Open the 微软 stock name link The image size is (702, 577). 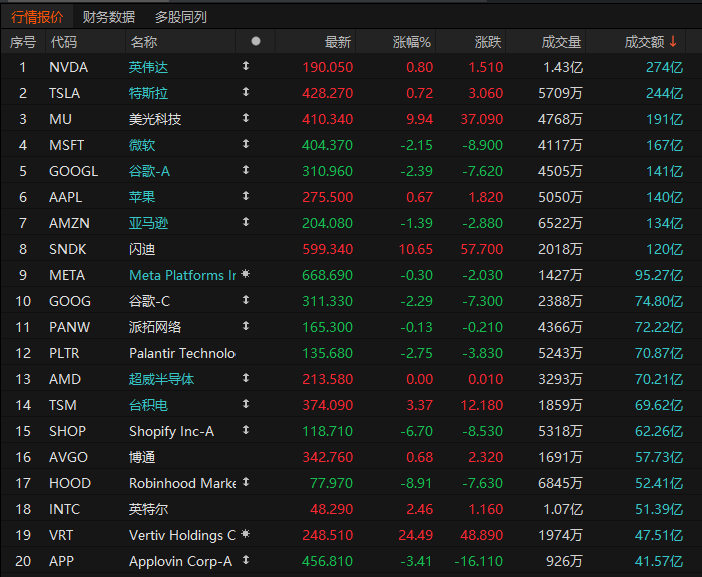pyautogui.click(x=142, y=145)
